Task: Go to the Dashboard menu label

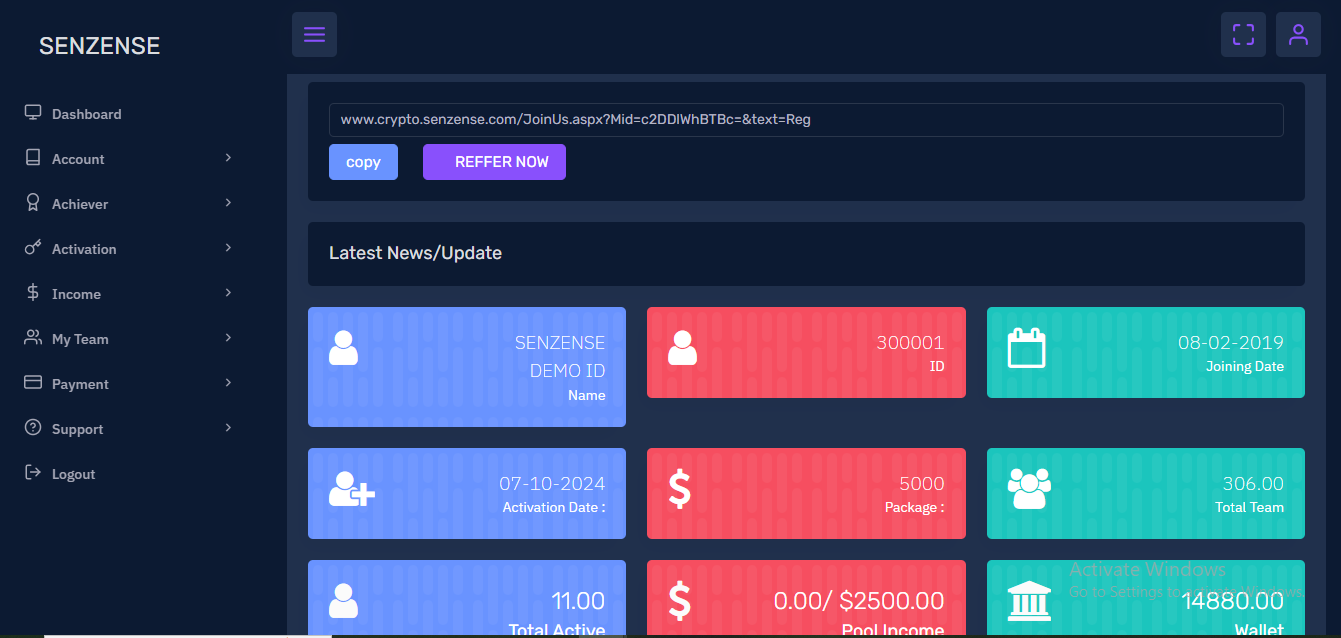Action: (87, 114)
